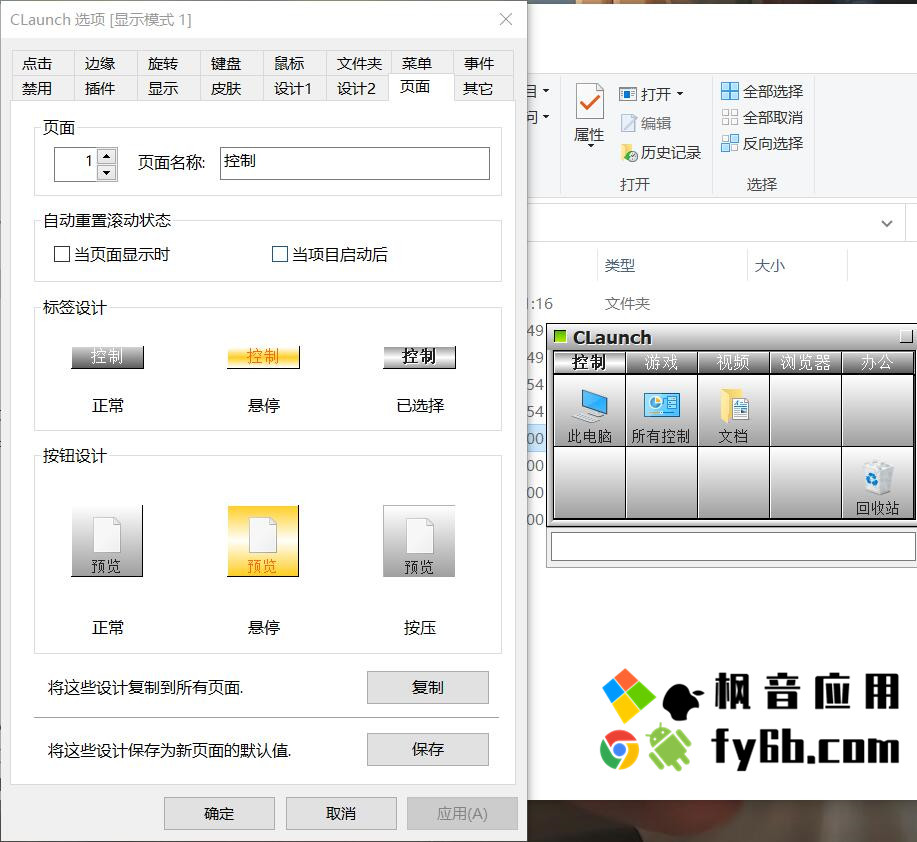Confirm with the 确定 button
This screenshot has width=917, height=842.
click(219, 813)
